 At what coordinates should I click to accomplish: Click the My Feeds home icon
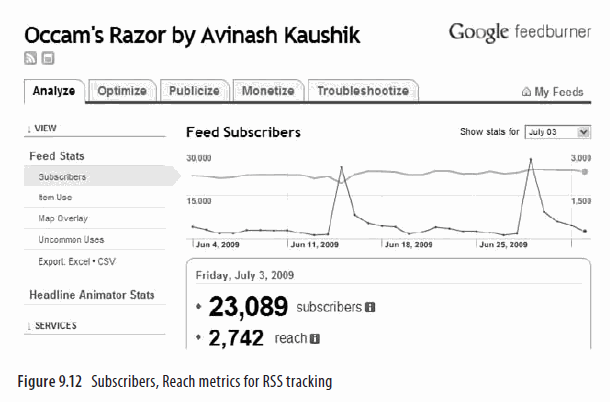pos(526,92)
